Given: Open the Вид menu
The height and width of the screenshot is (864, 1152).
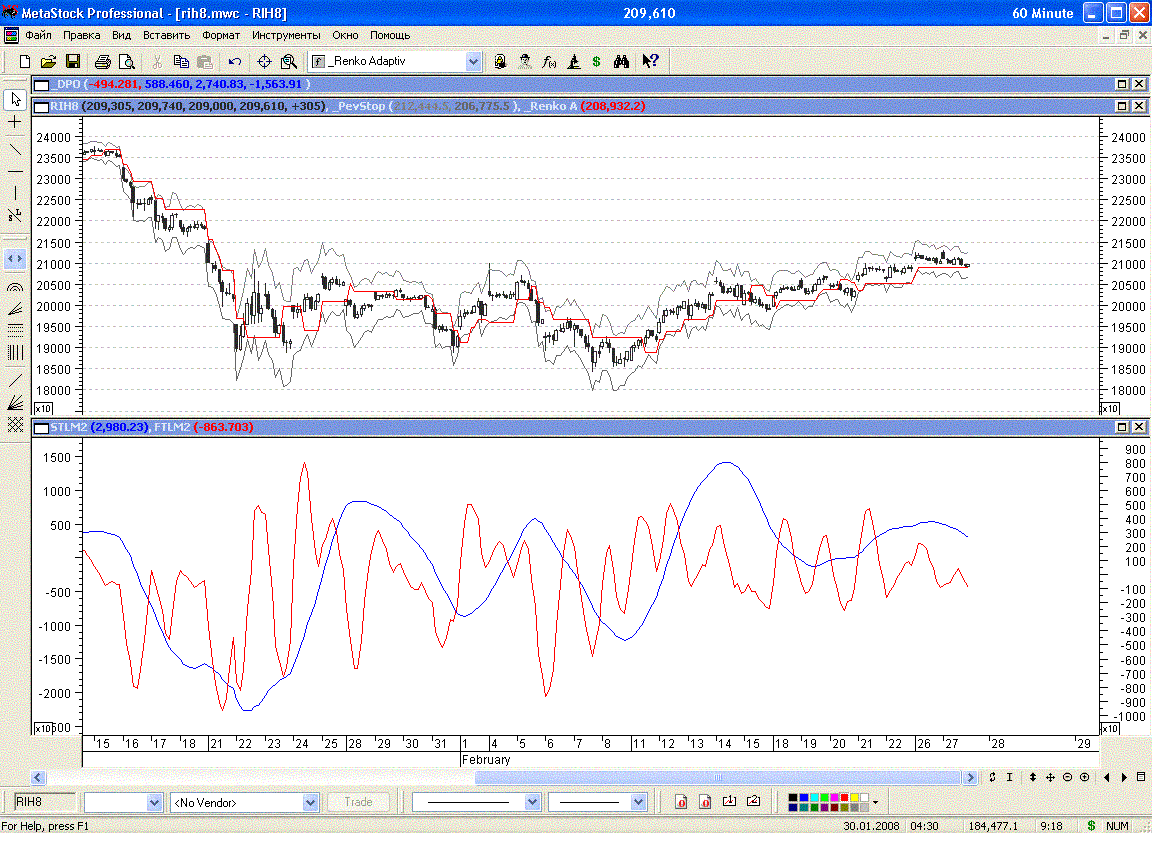Looking at the screenshot, I should (121, 35).
